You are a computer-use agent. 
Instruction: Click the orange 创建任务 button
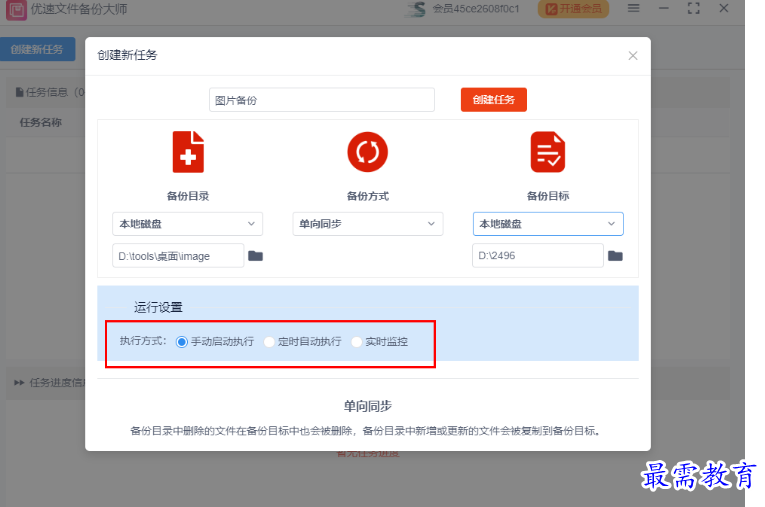[x=493, y=100]
